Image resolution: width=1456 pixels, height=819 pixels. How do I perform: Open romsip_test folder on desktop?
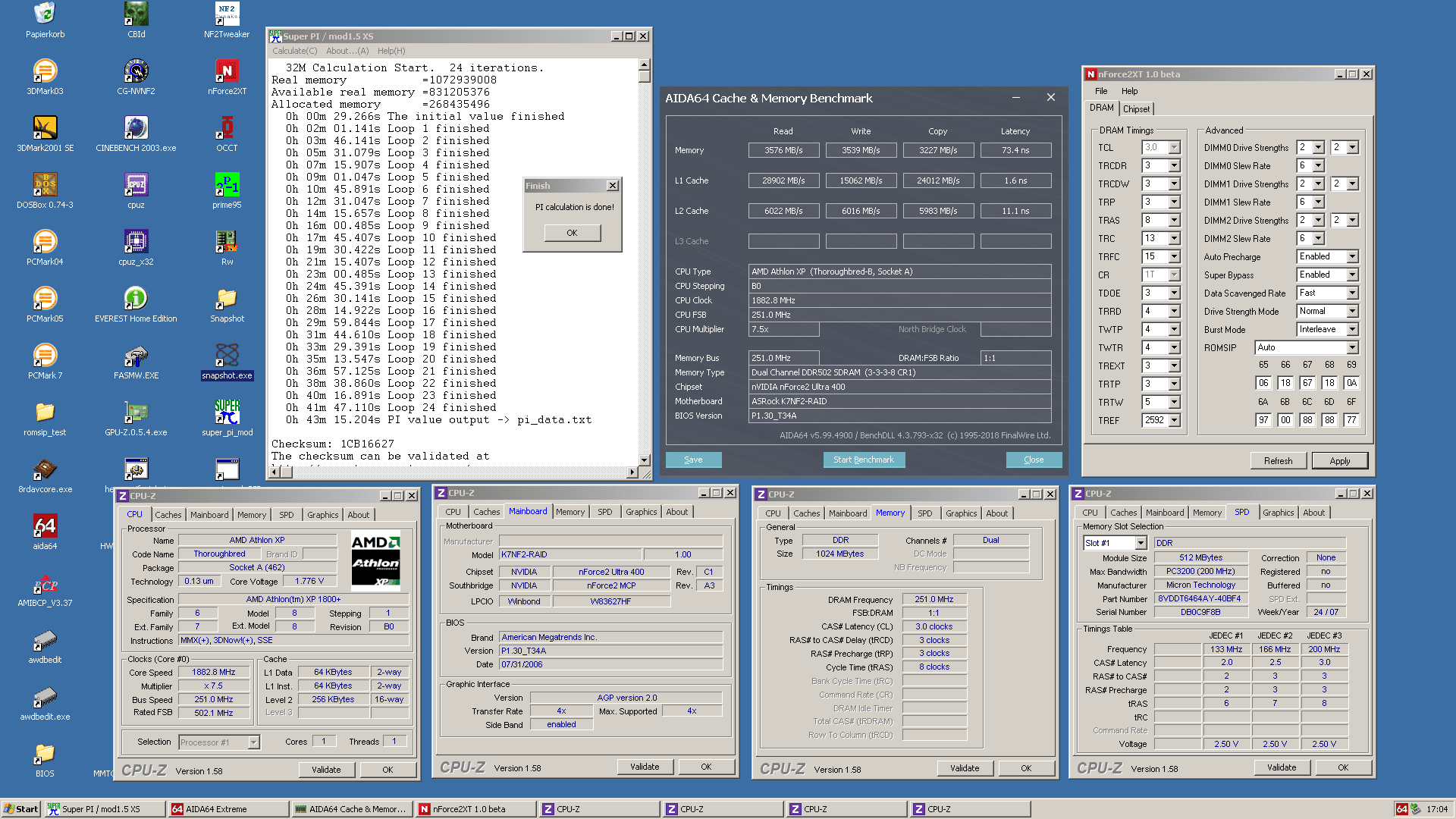pyautogui.click(x=45, y=419)
